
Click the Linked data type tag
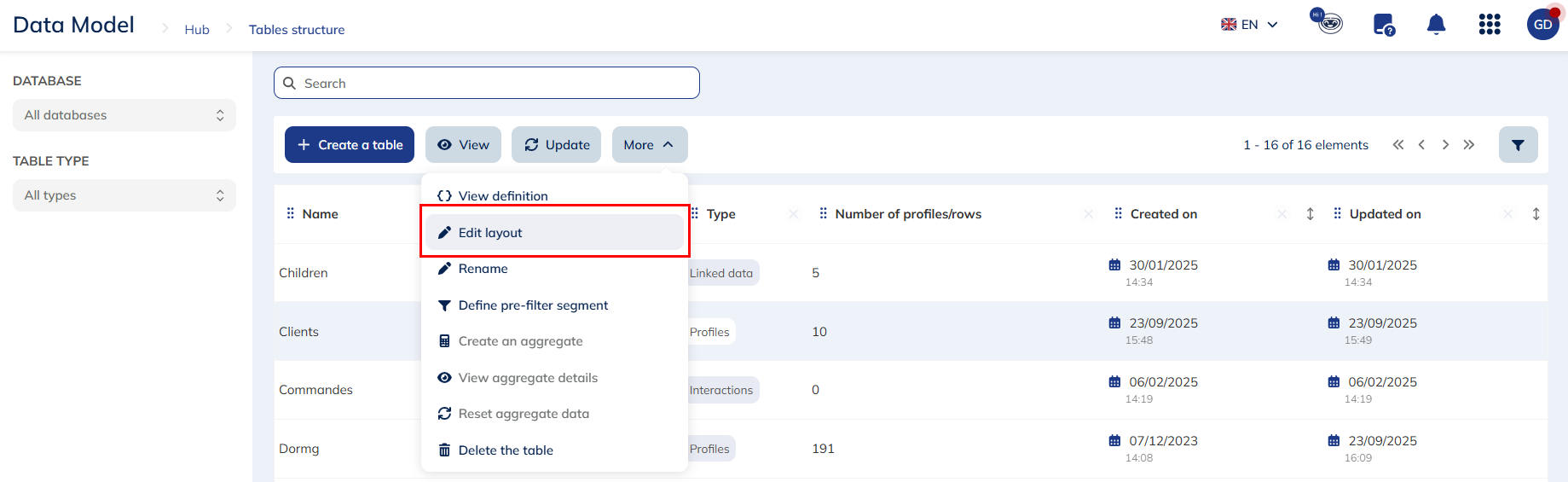(723, 273)
